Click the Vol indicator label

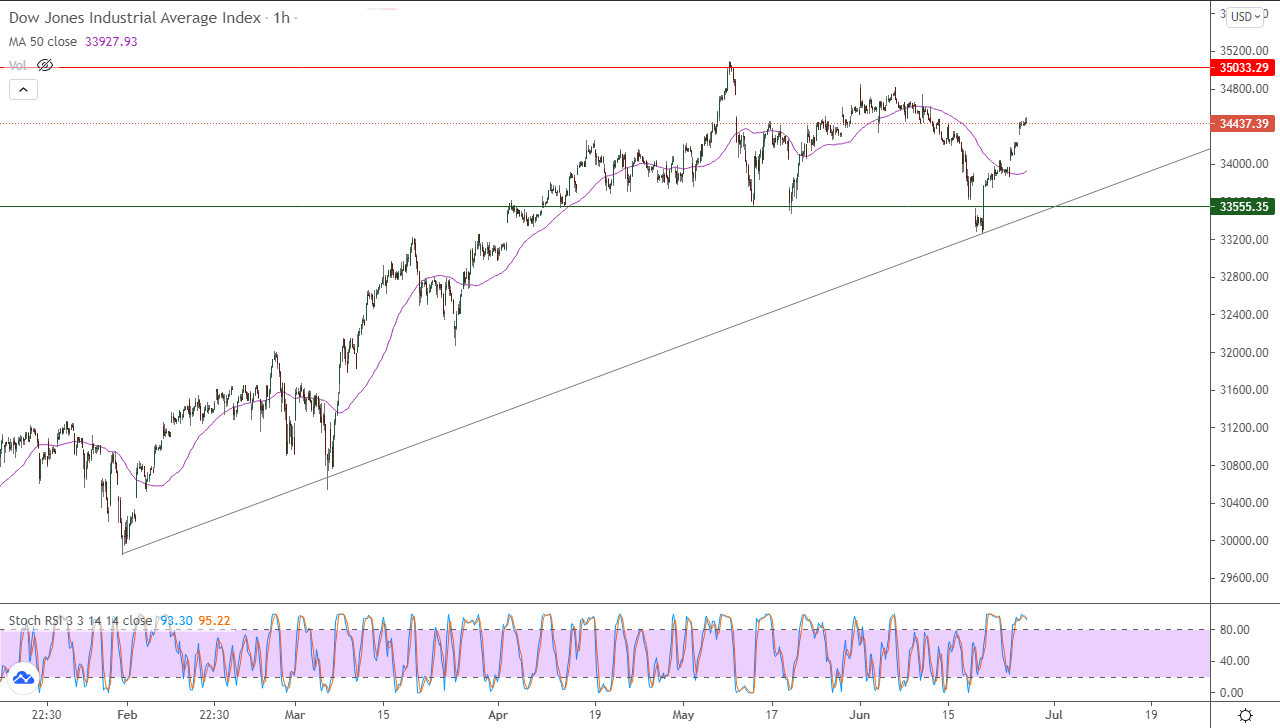tap(18, 65)
